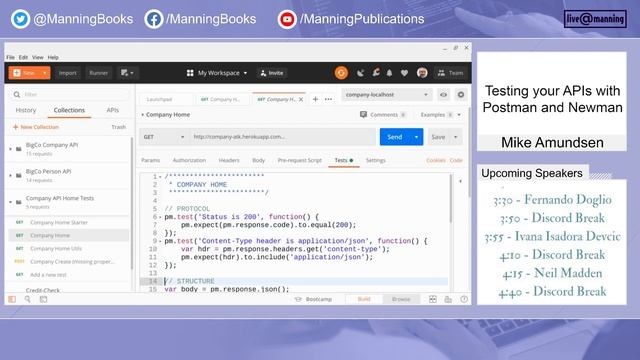Open the sync status orange icon
The height and width of the screenshot is (360, 640).
[x=341, y=73]
